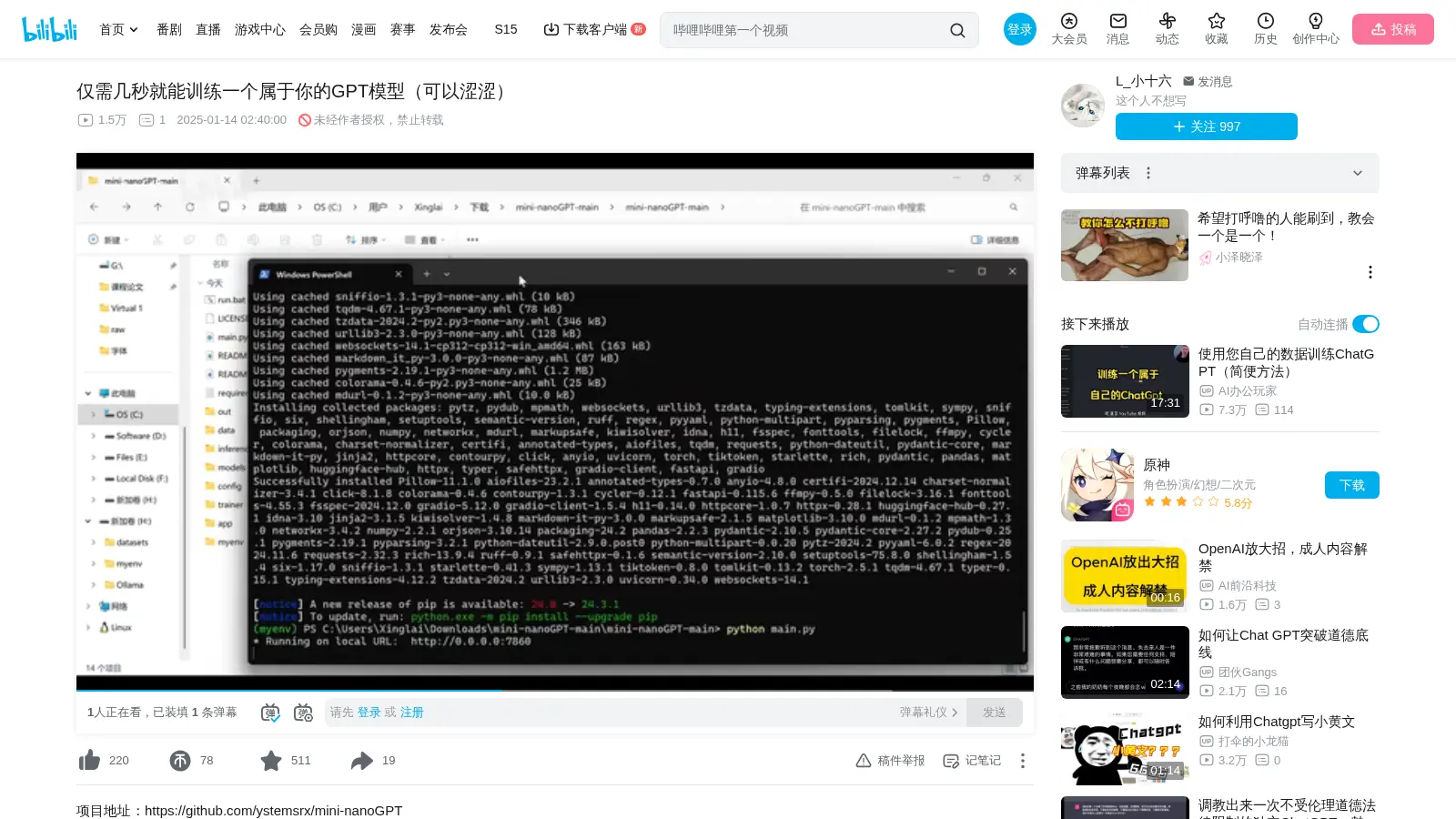Open 动态 pinwheel icon
This screenshot has width=1456, height=819.
tap(1168, 29)
